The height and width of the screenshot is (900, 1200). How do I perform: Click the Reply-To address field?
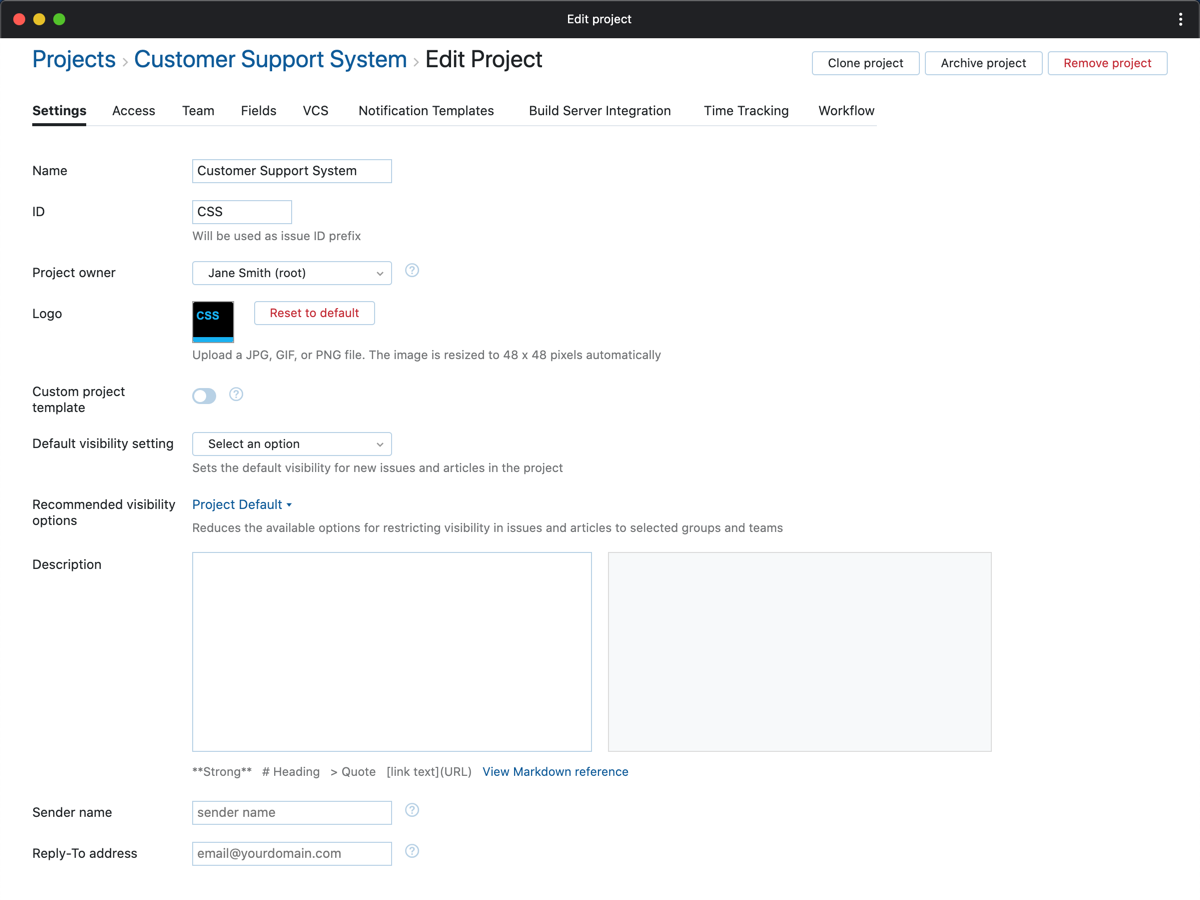292,854
